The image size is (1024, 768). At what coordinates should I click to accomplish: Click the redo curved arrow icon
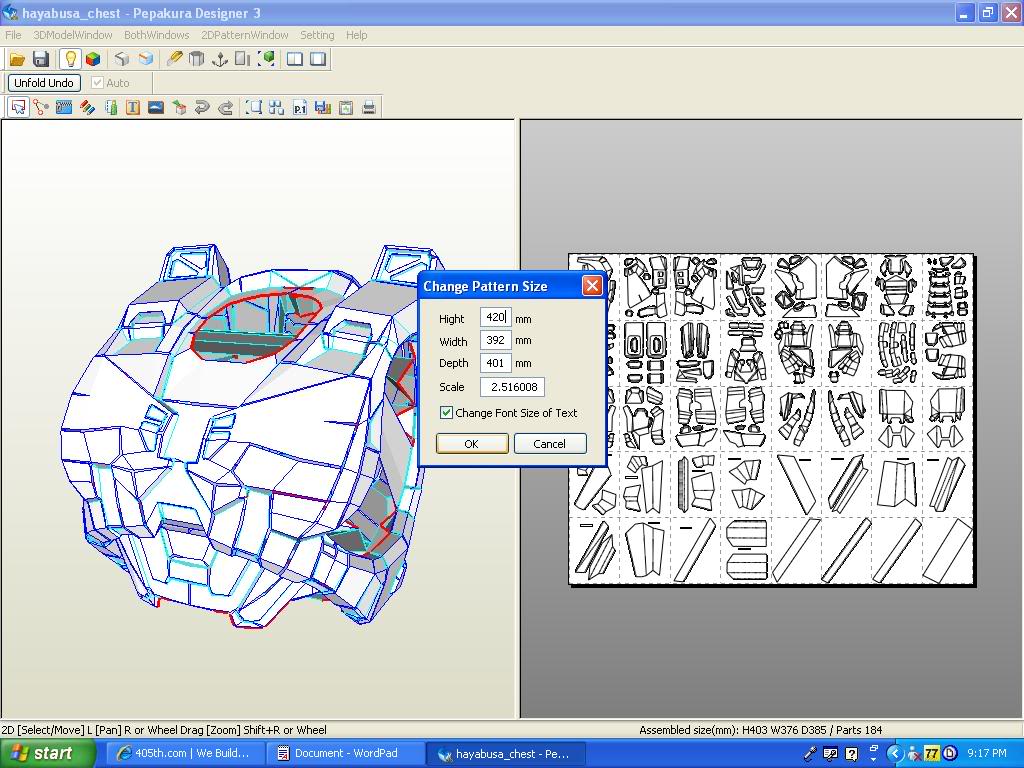click(225, 108)
